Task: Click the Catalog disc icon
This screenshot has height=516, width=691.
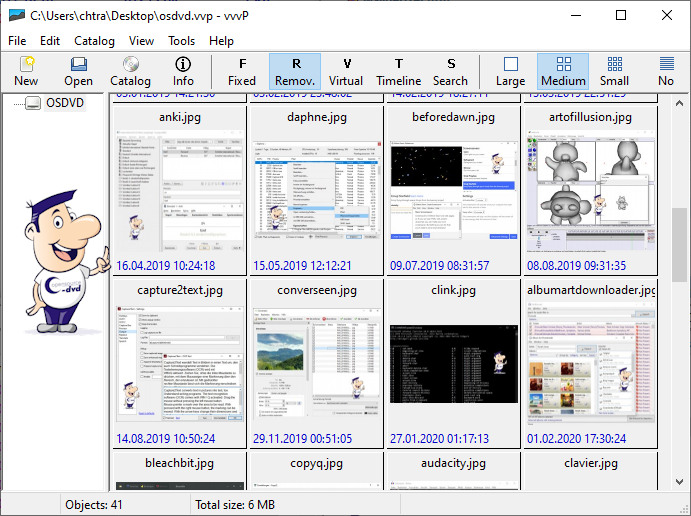Action: 130,71
